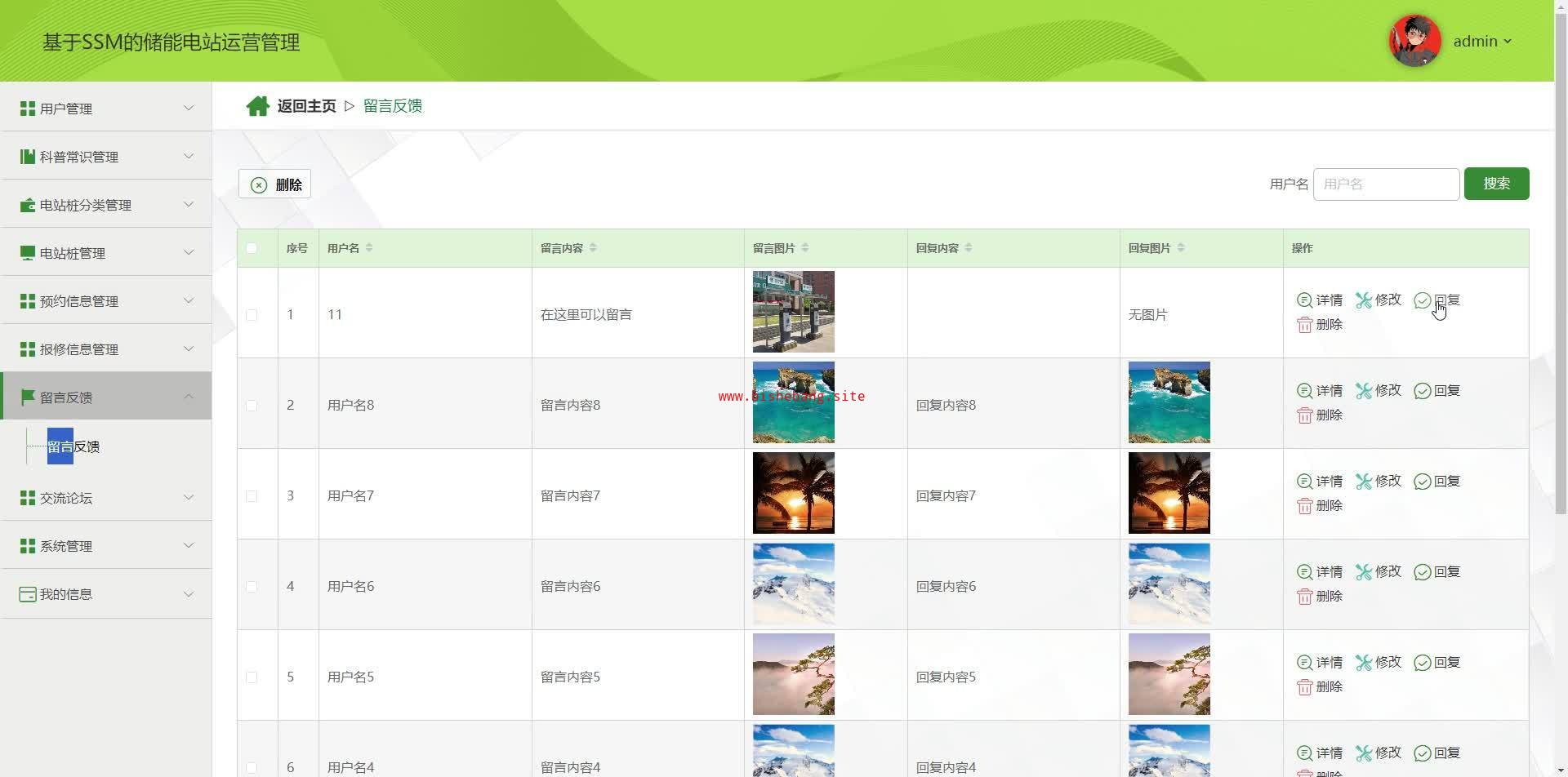Viewport: 1568px width, 777px height.
Task: Check the checkbox for row 2
Action: click(252, 406)
